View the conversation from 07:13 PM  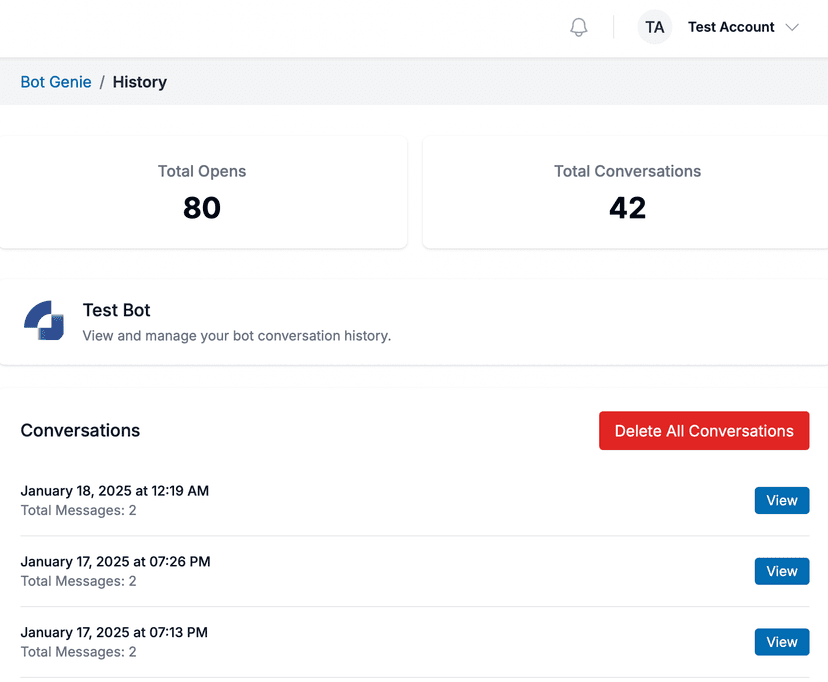coord(781,642)
